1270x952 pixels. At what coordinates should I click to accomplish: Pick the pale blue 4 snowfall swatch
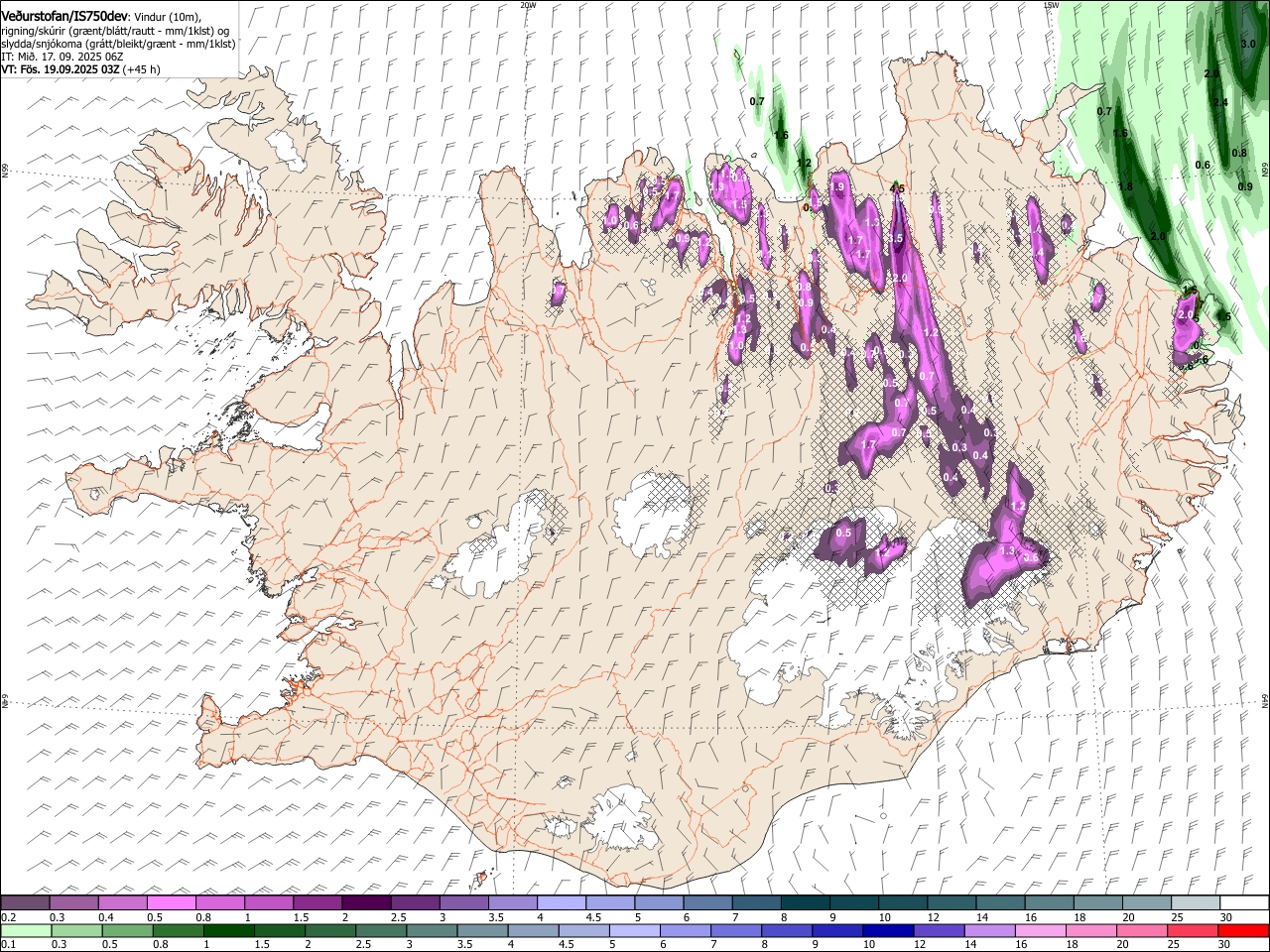(x=561, y=902)
